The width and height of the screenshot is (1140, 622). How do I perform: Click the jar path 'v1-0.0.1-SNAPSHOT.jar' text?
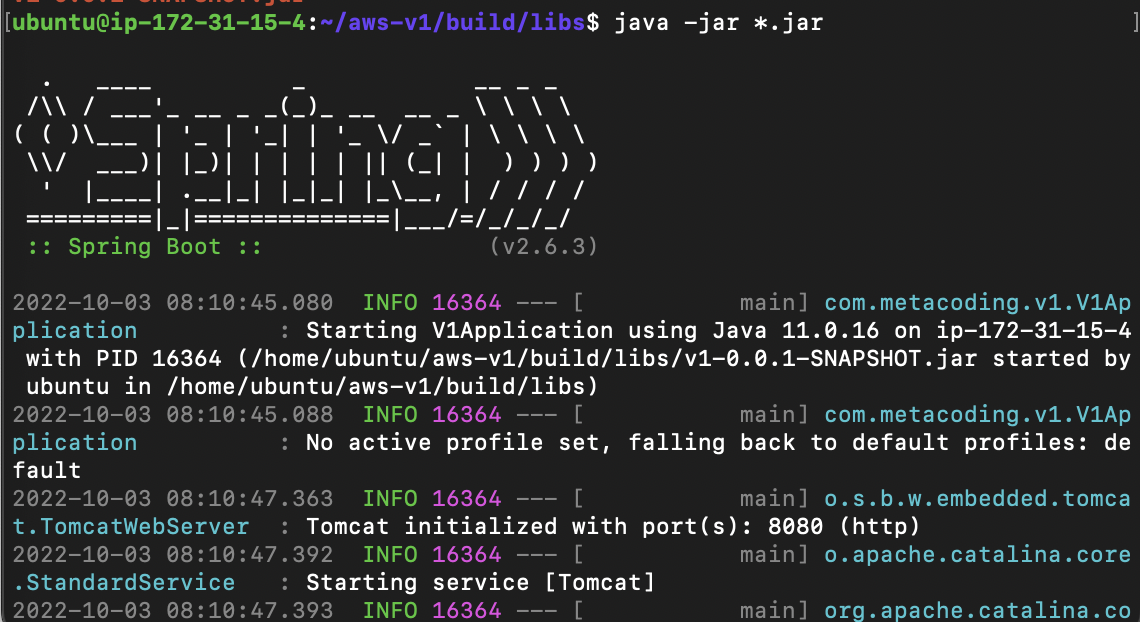[830, 358]
